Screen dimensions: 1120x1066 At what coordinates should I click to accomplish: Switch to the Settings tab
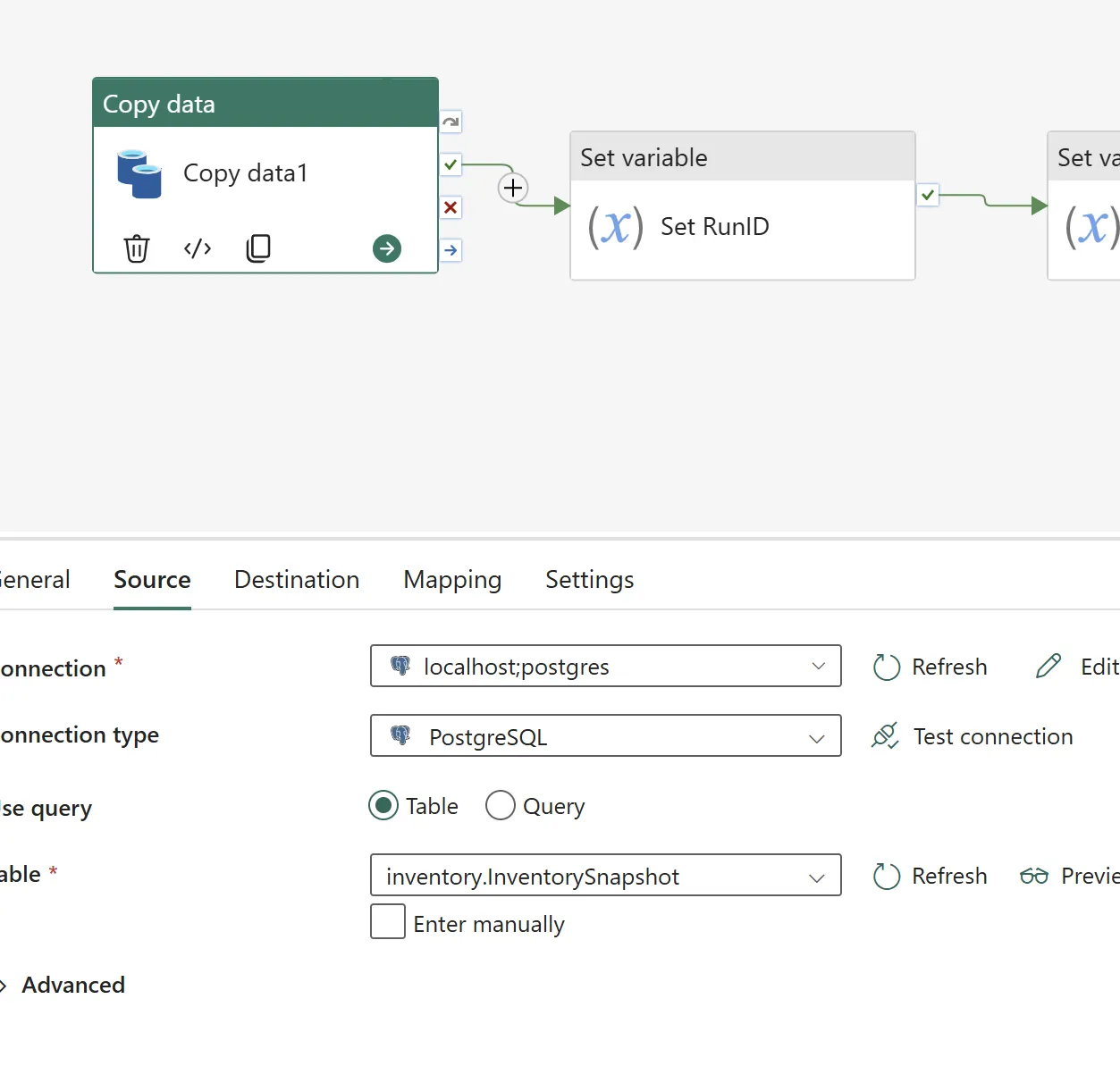tap(590, 580)
